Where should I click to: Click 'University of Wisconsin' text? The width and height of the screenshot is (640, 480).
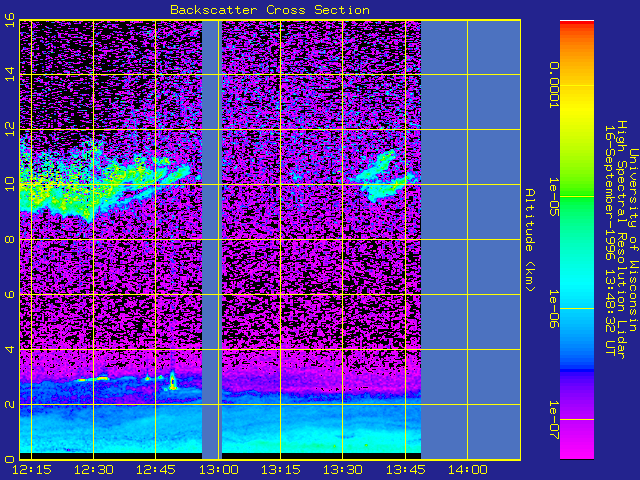point(633,240)
